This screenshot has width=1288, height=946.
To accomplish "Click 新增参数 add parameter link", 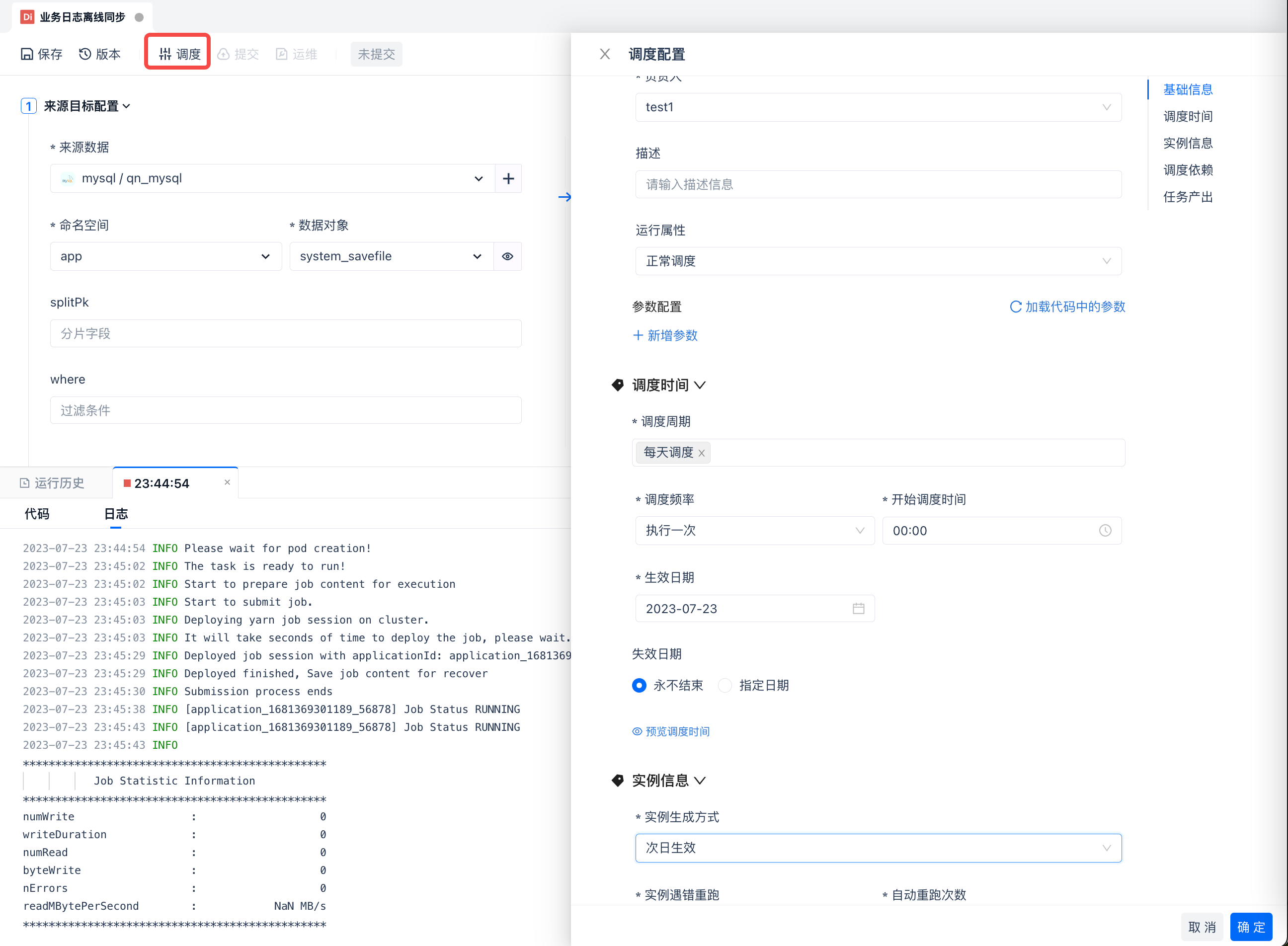I will (665, 335).
